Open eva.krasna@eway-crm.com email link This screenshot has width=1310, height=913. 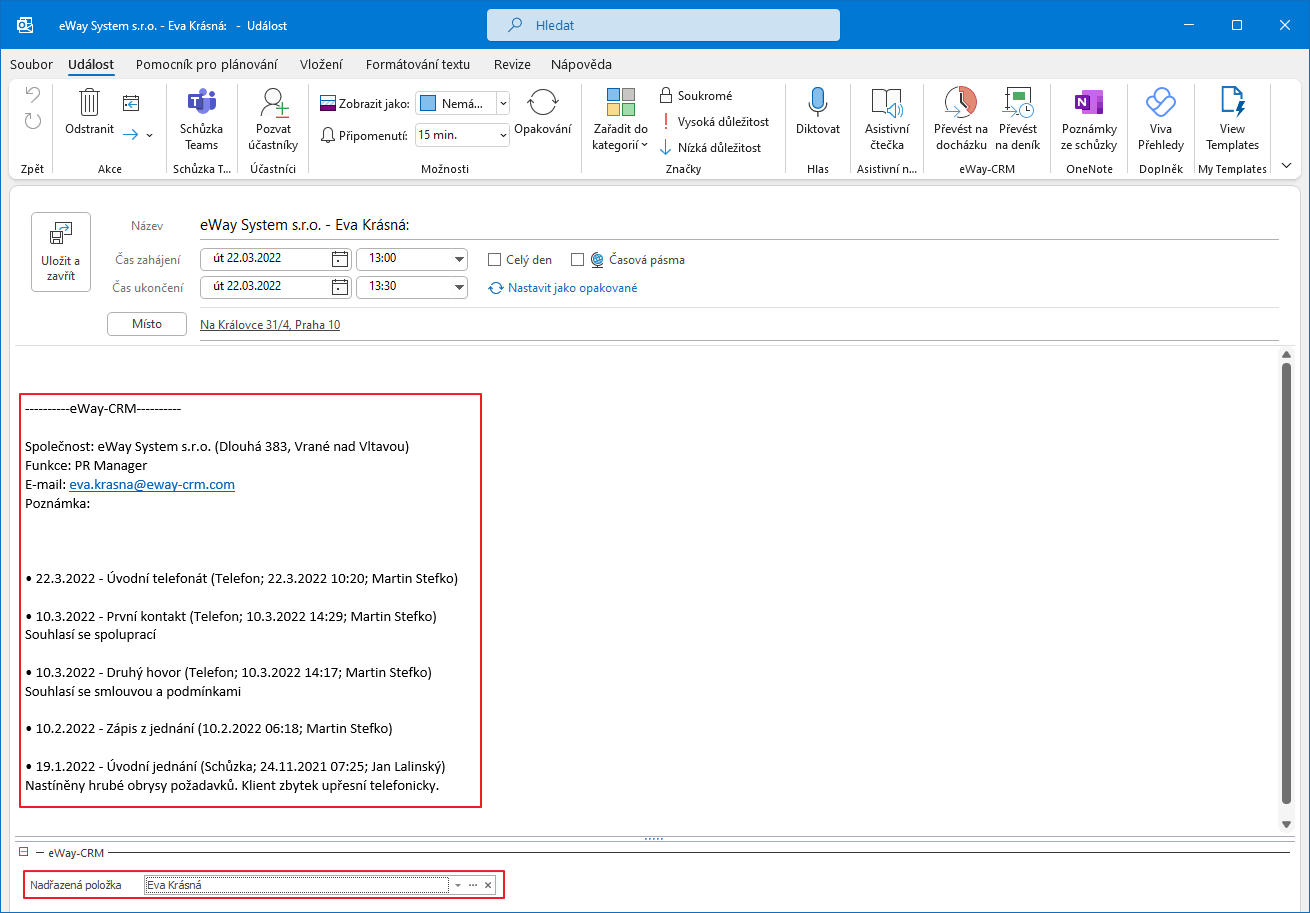[152, 485]
